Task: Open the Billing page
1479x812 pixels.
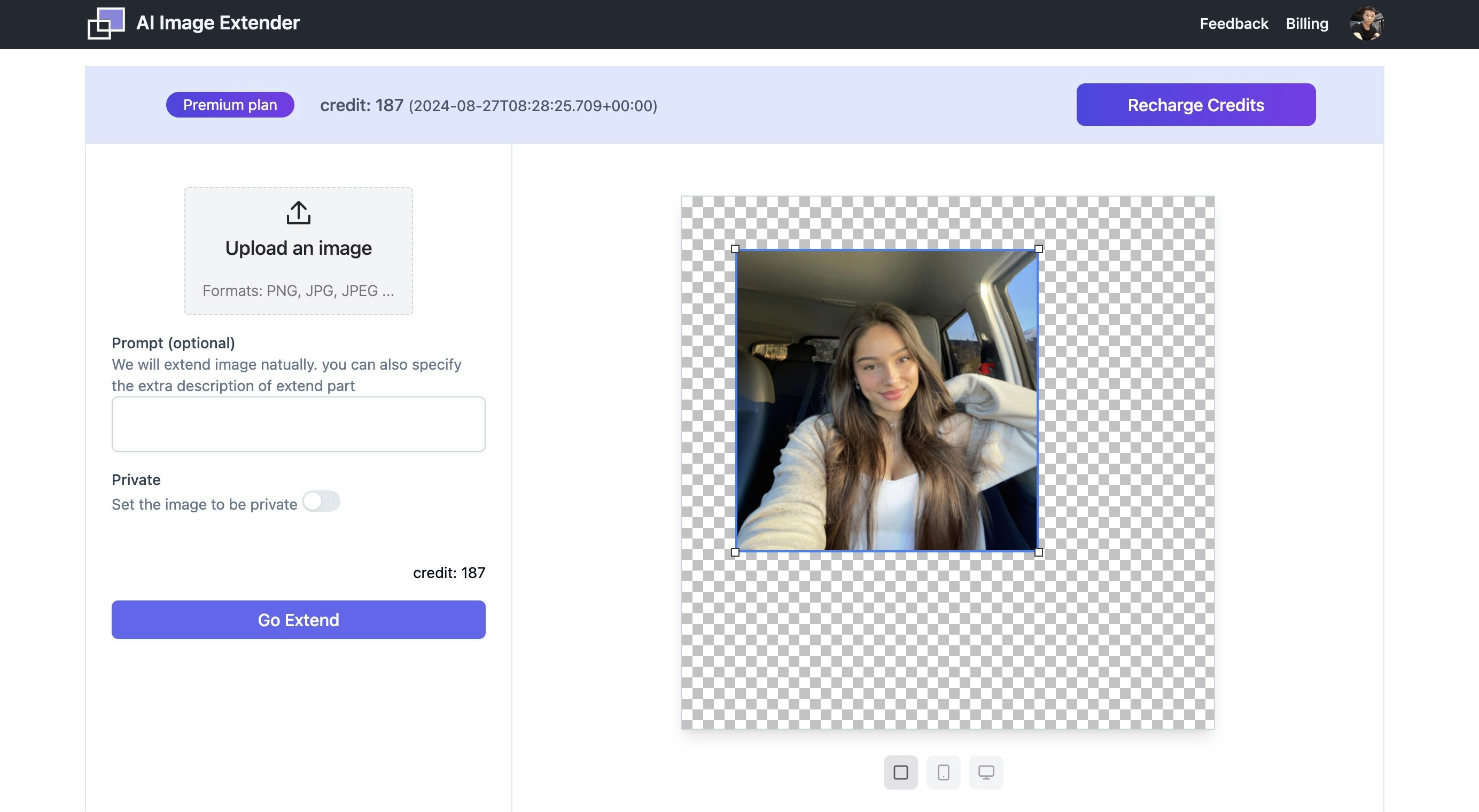Action: coord(1306,24)
